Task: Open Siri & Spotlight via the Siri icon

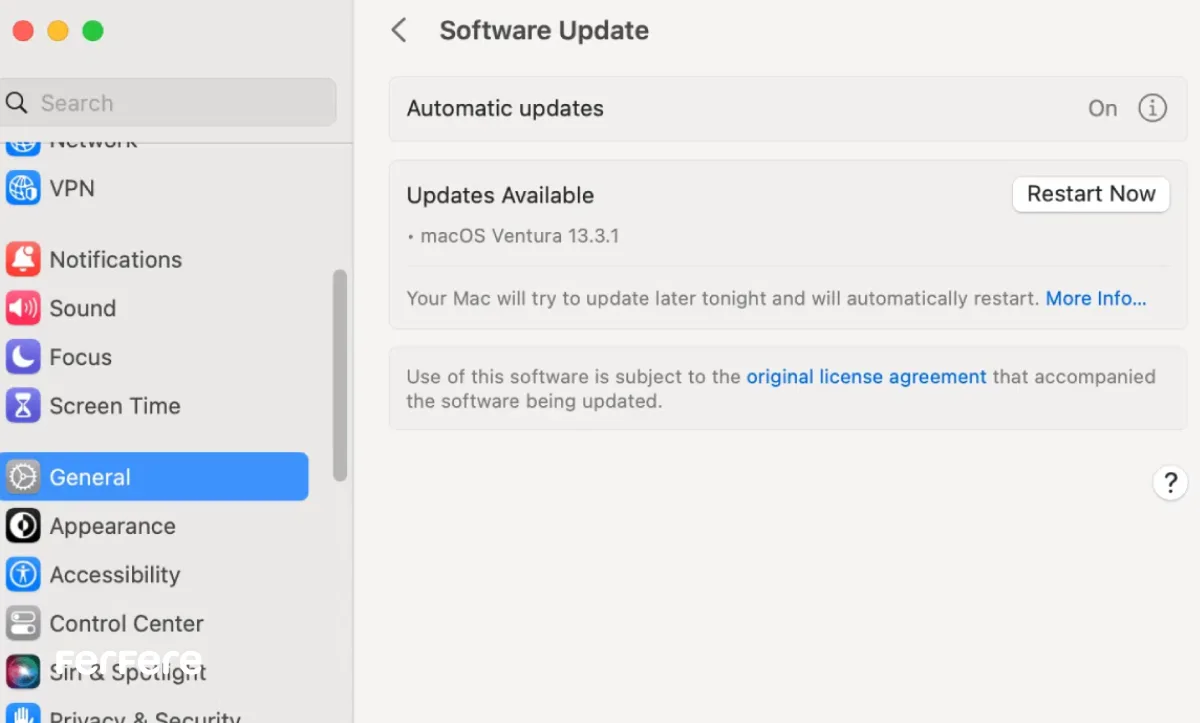Action: click(x=23, y=671)
